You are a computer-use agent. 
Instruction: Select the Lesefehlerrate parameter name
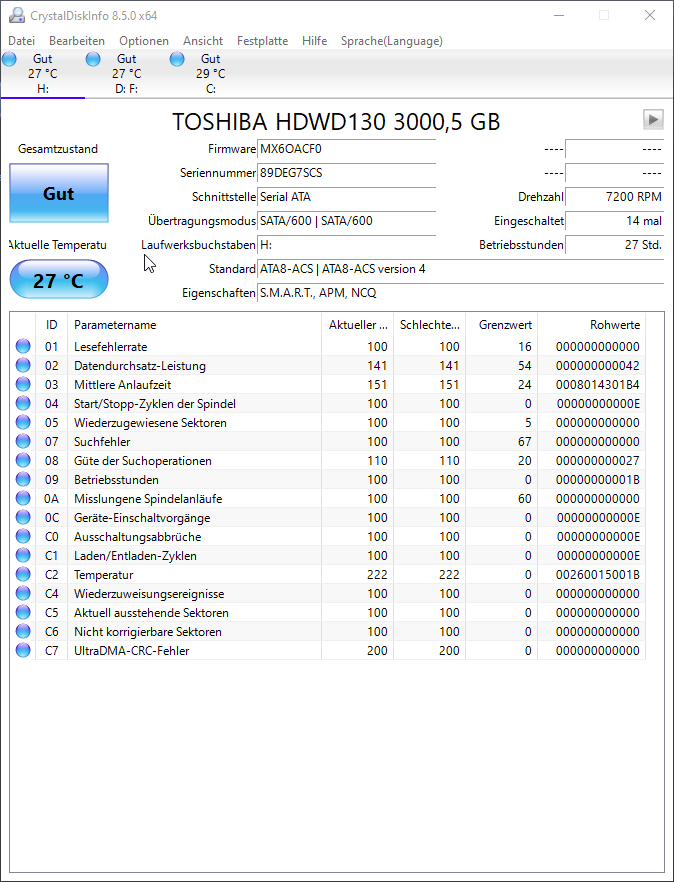(110, 346)
